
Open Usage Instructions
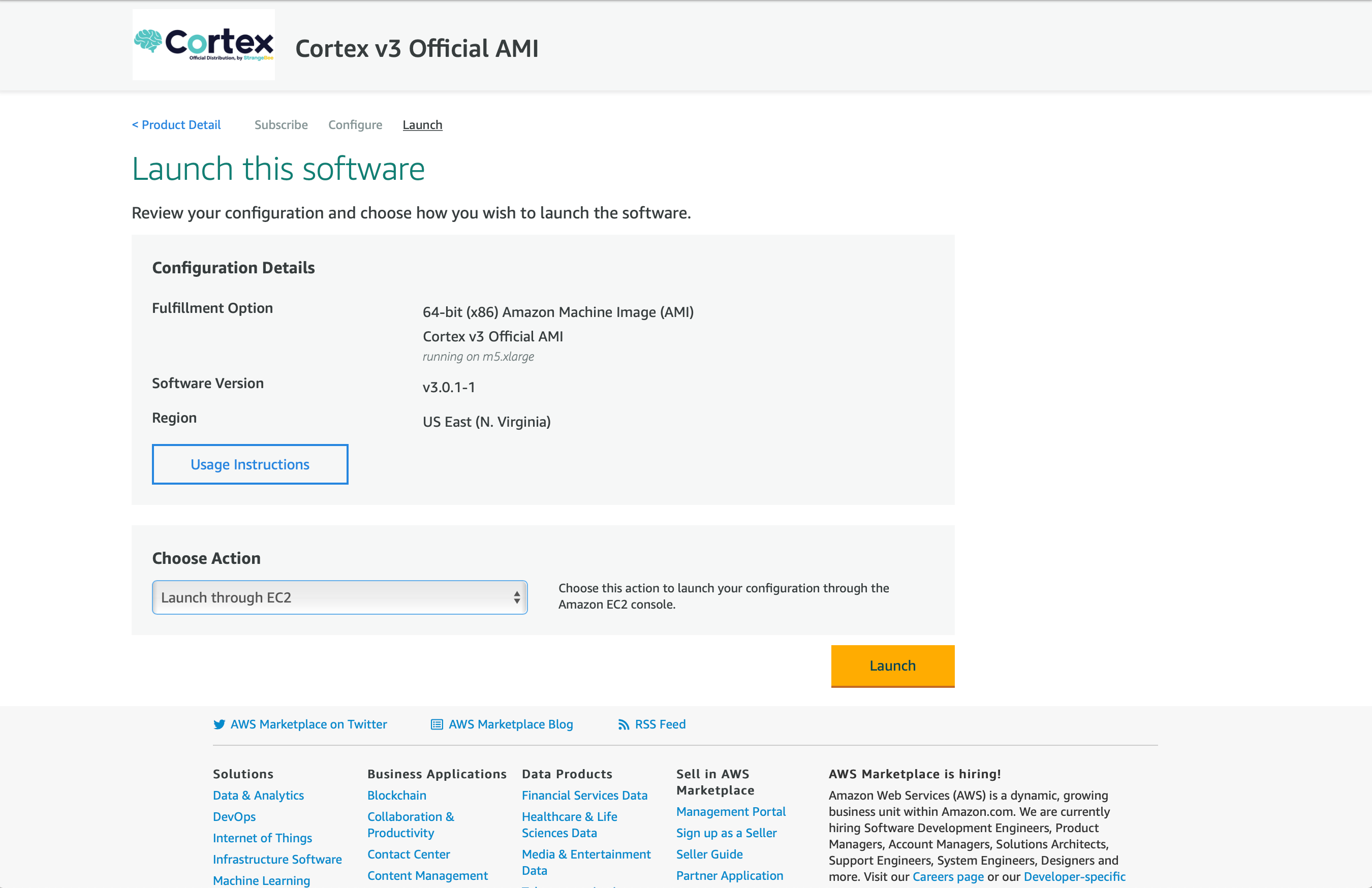(250, 464)
